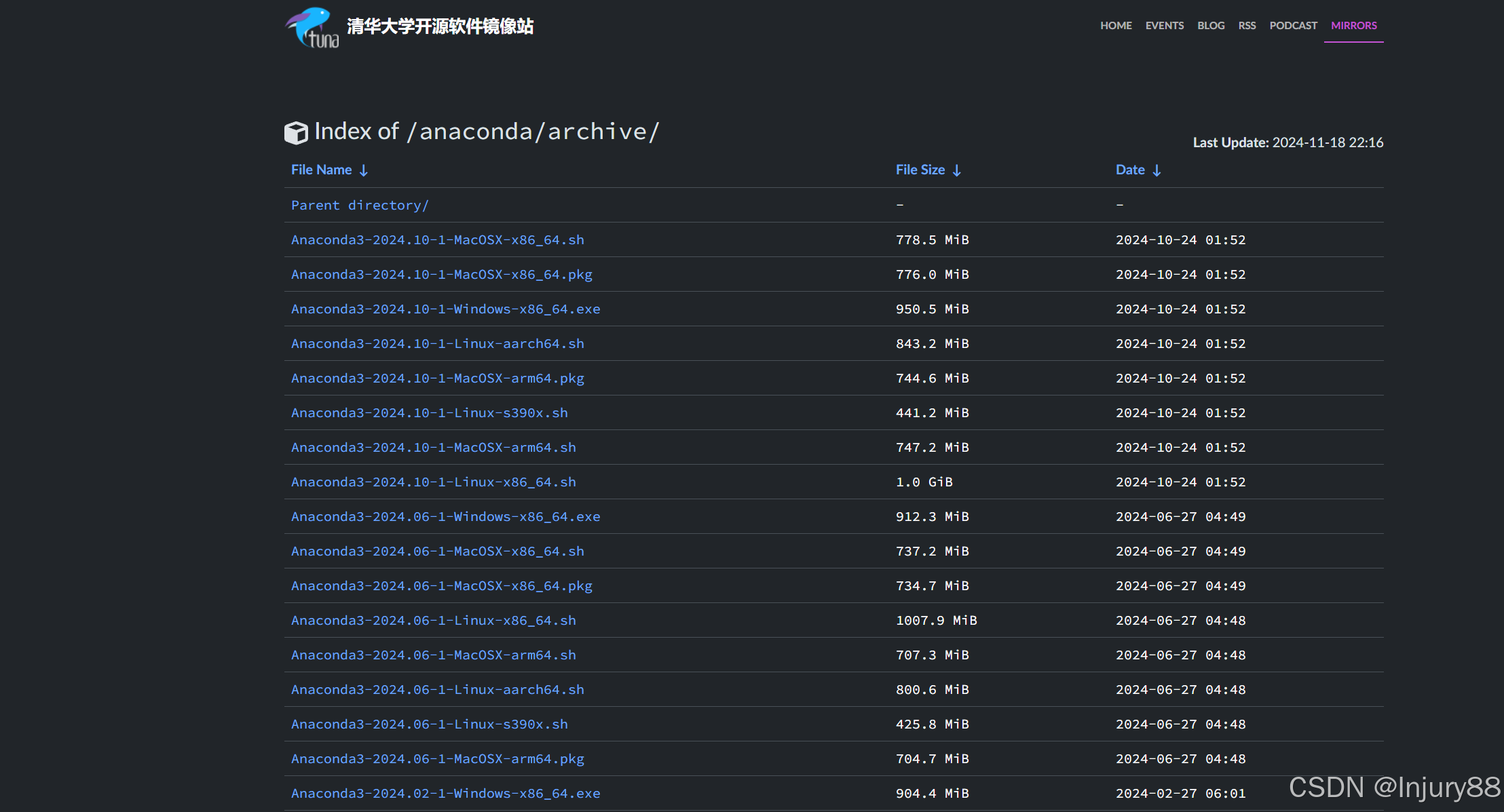Viewport: 1504px width, 812px height.
Task: Click the 843.2 MiB size cell
Action: pyautogui.click(x=933, y=344)
